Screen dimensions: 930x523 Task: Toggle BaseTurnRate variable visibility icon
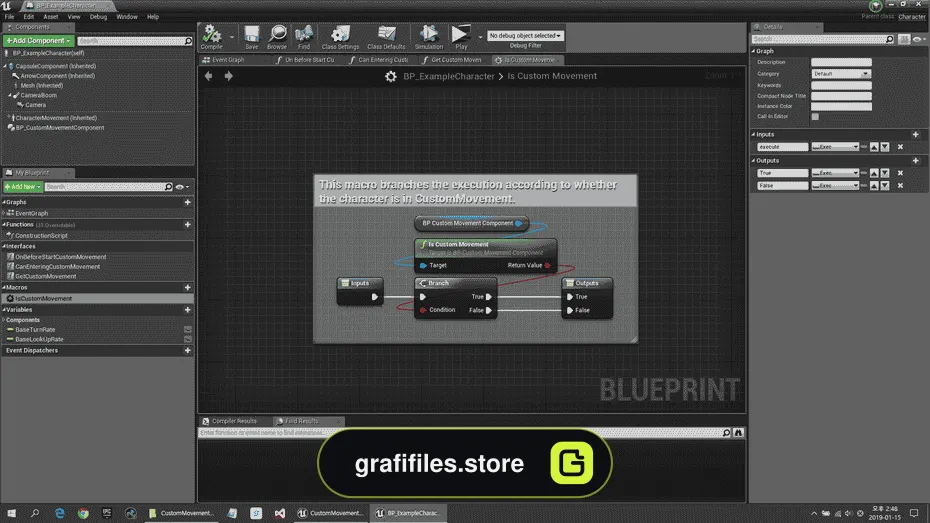(x=187, y=330)
